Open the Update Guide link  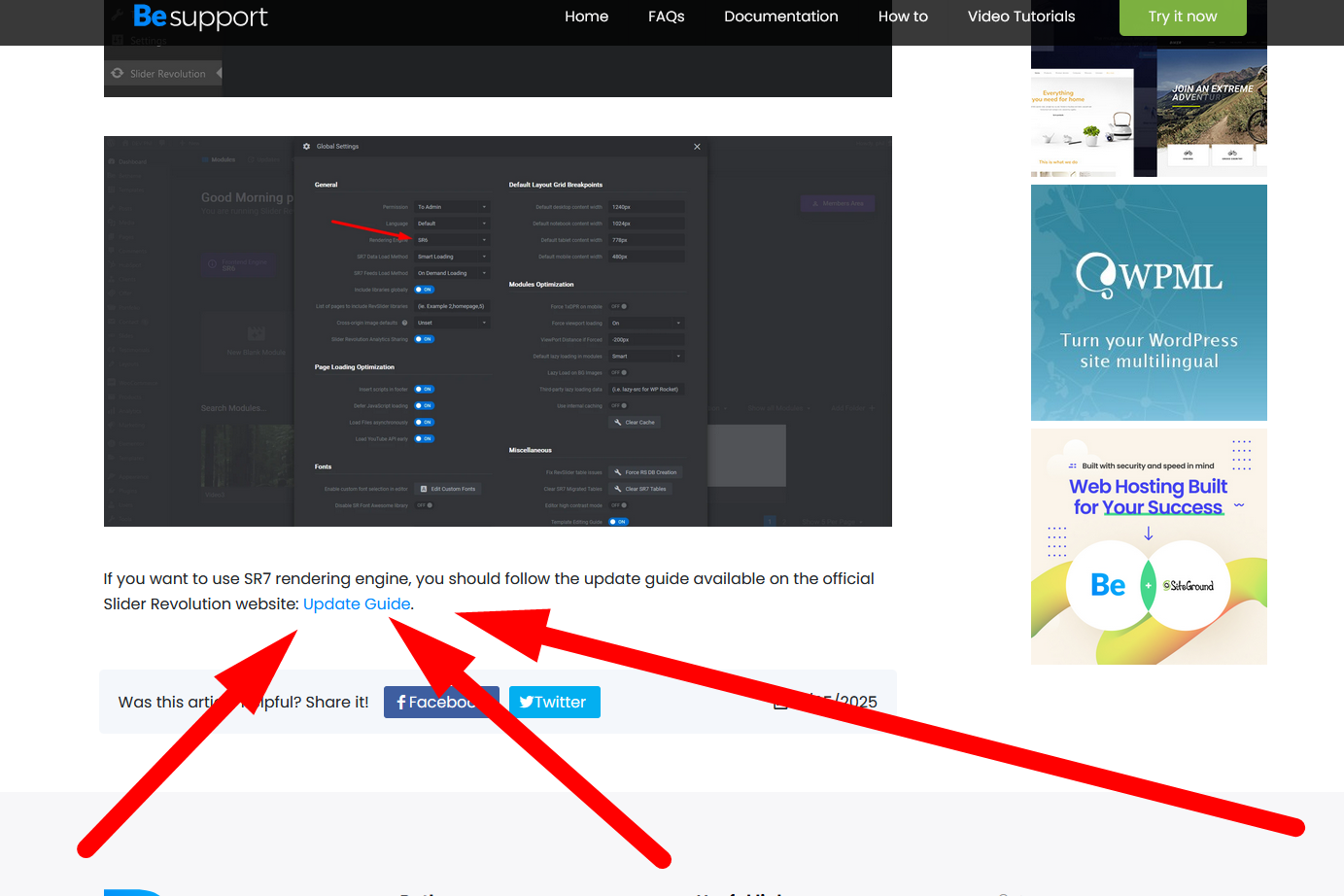click(x=357, y=604)
